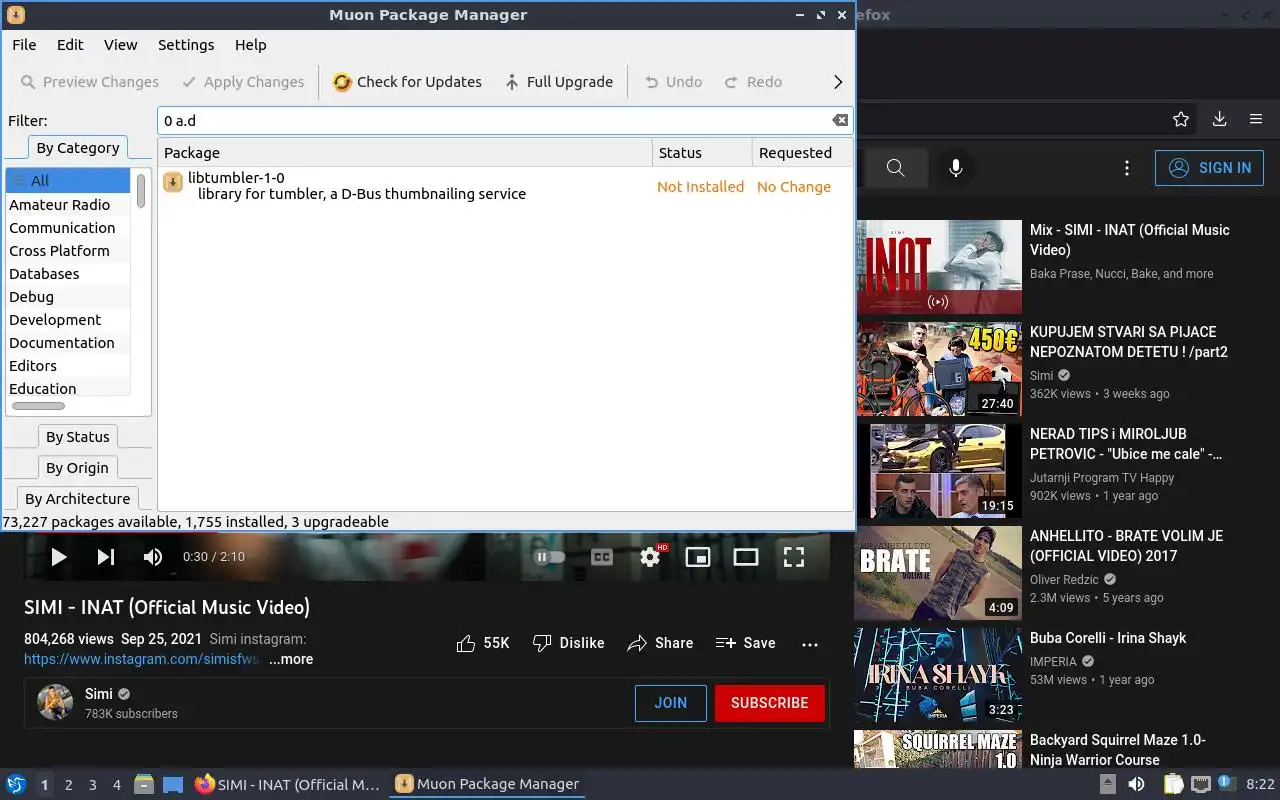Switch to the By Architecture tab
This screenshot has height=800, width=1280.
tap(77, 499)
